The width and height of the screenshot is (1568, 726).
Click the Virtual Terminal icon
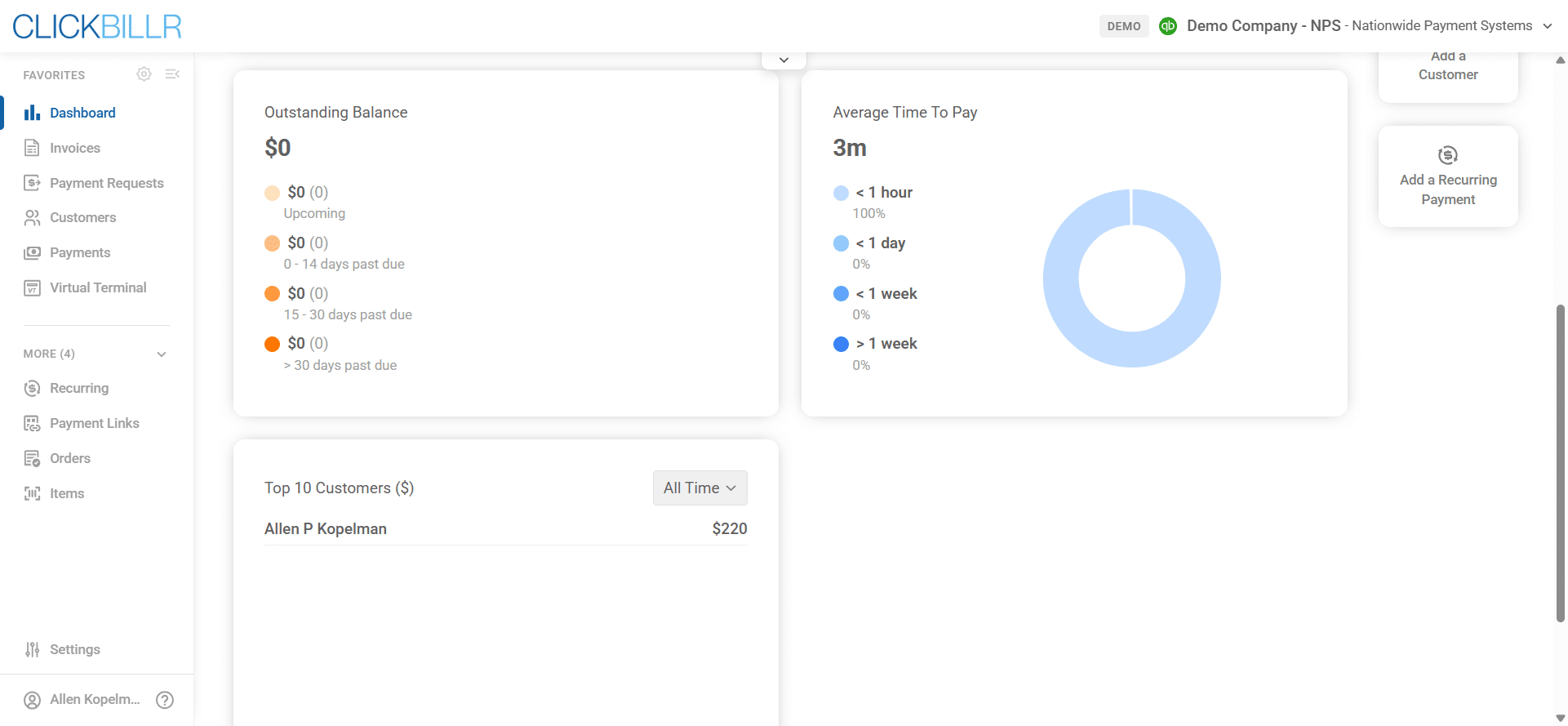tap(32, 288)
